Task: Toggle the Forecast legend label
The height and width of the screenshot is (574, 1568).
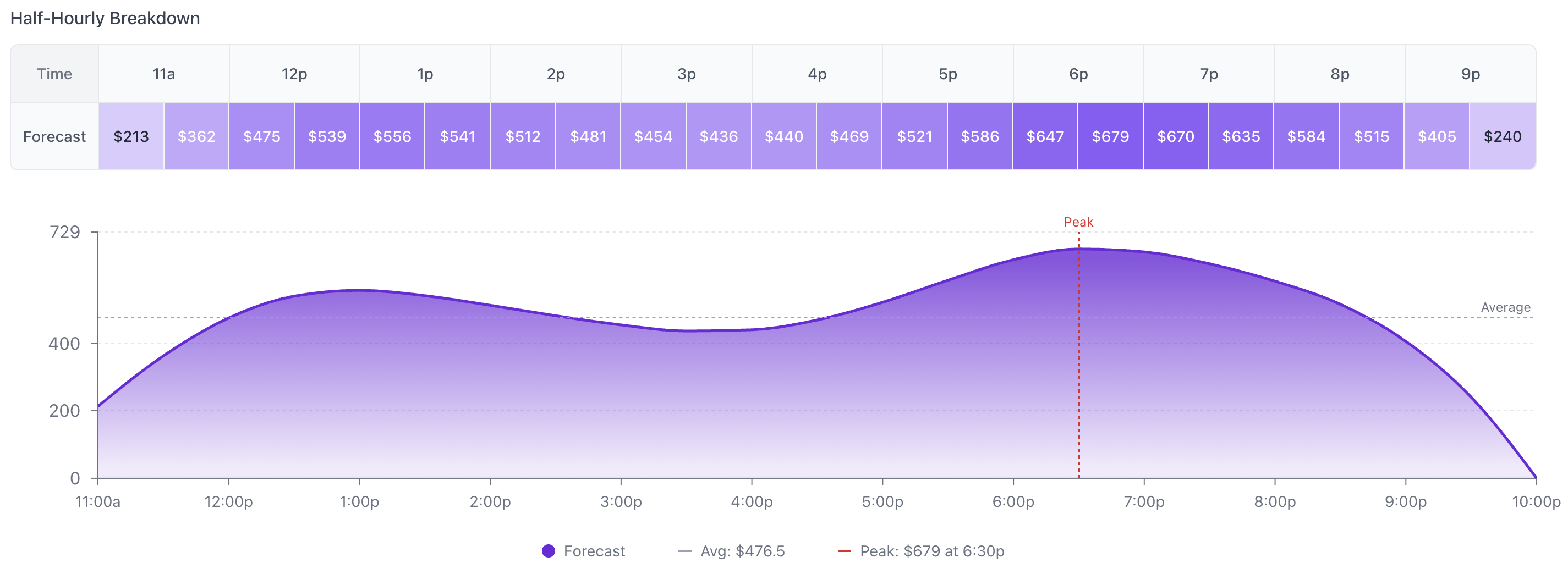Action: coord(594,551)
